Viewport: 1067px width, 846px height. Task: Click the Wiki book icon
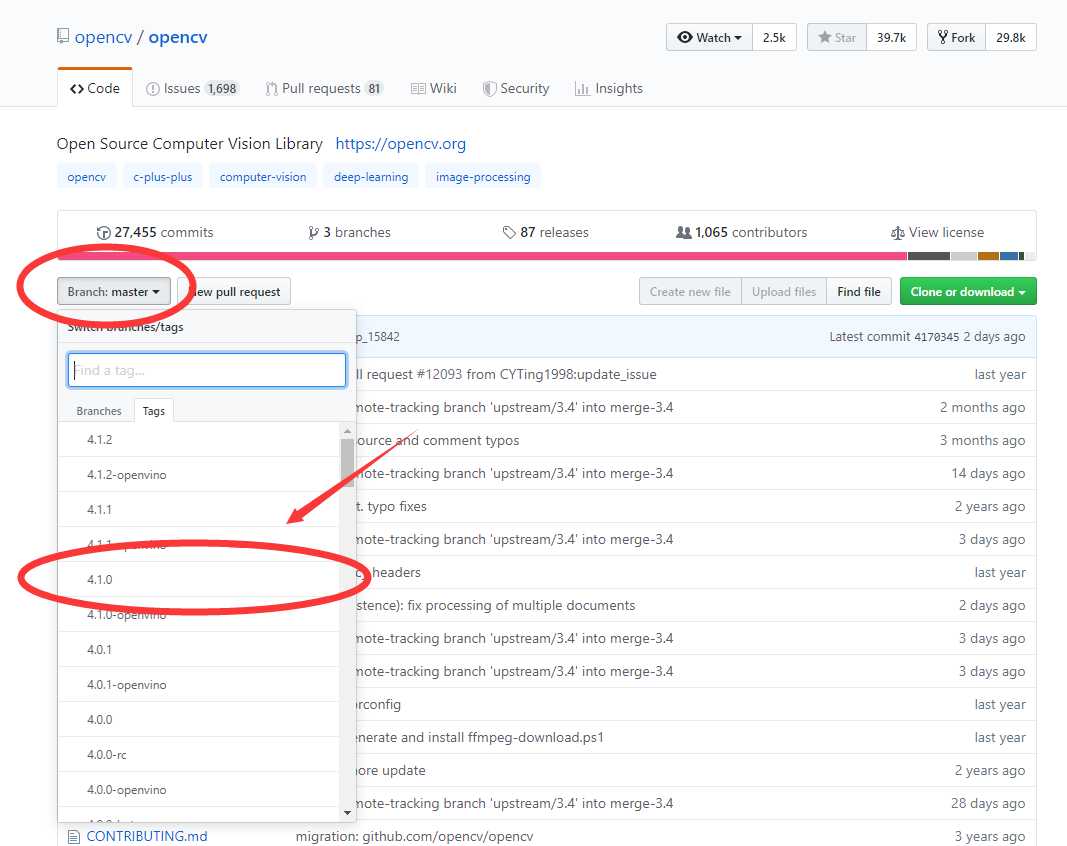coord(418,89)
